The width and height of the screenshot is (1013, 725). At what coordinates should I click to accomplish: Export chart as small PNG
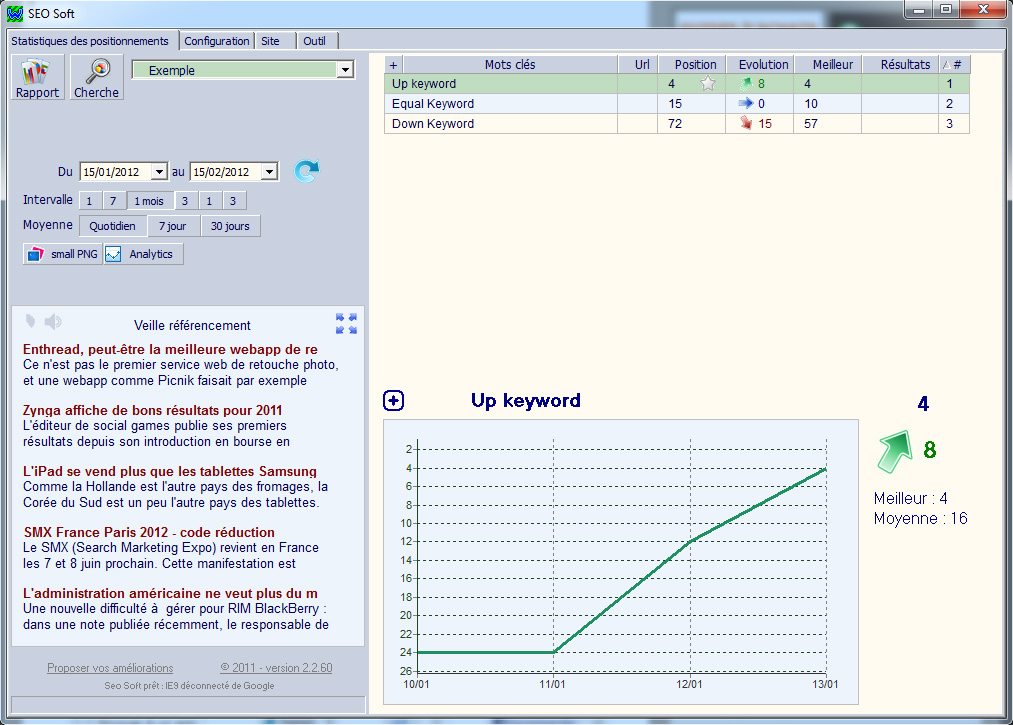[x=63, y=254]
